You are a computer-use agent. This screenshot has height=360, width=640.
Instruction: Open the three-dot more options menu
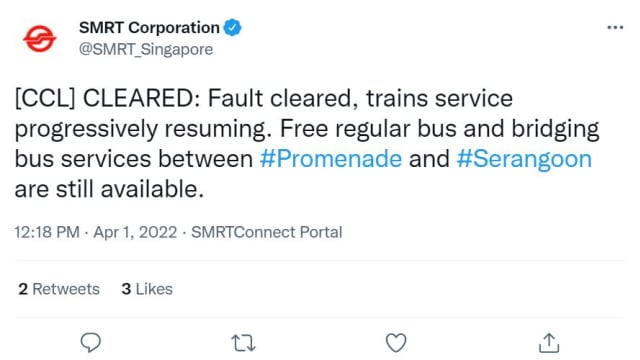tap(615, 27)
